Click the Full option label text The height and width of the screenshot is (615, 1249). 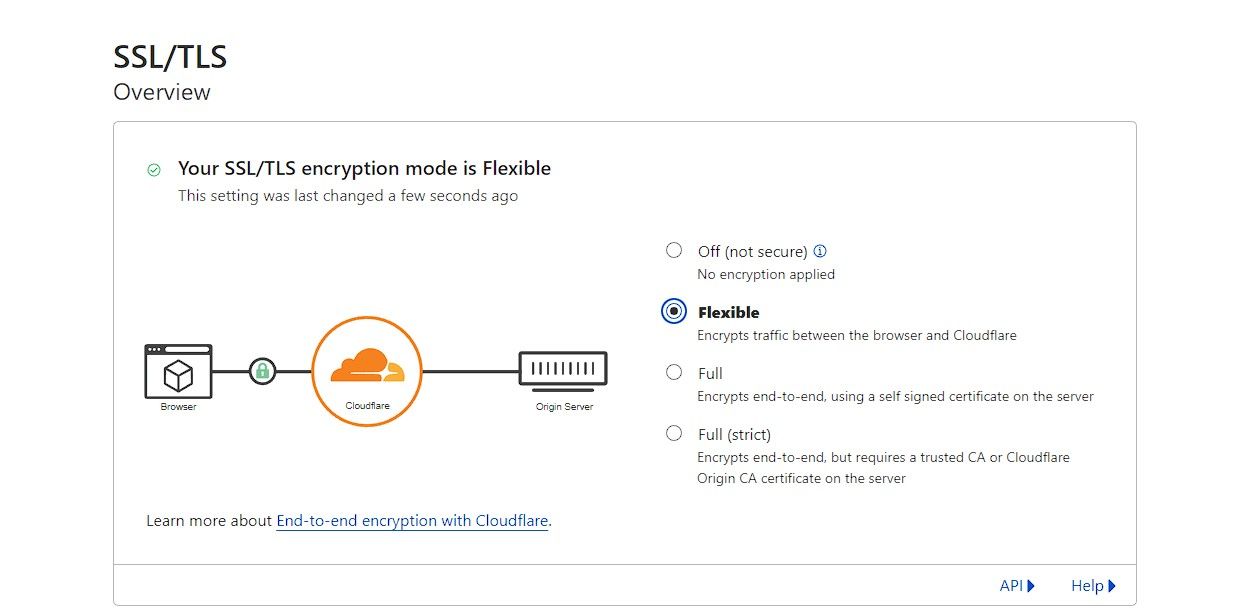710,374
